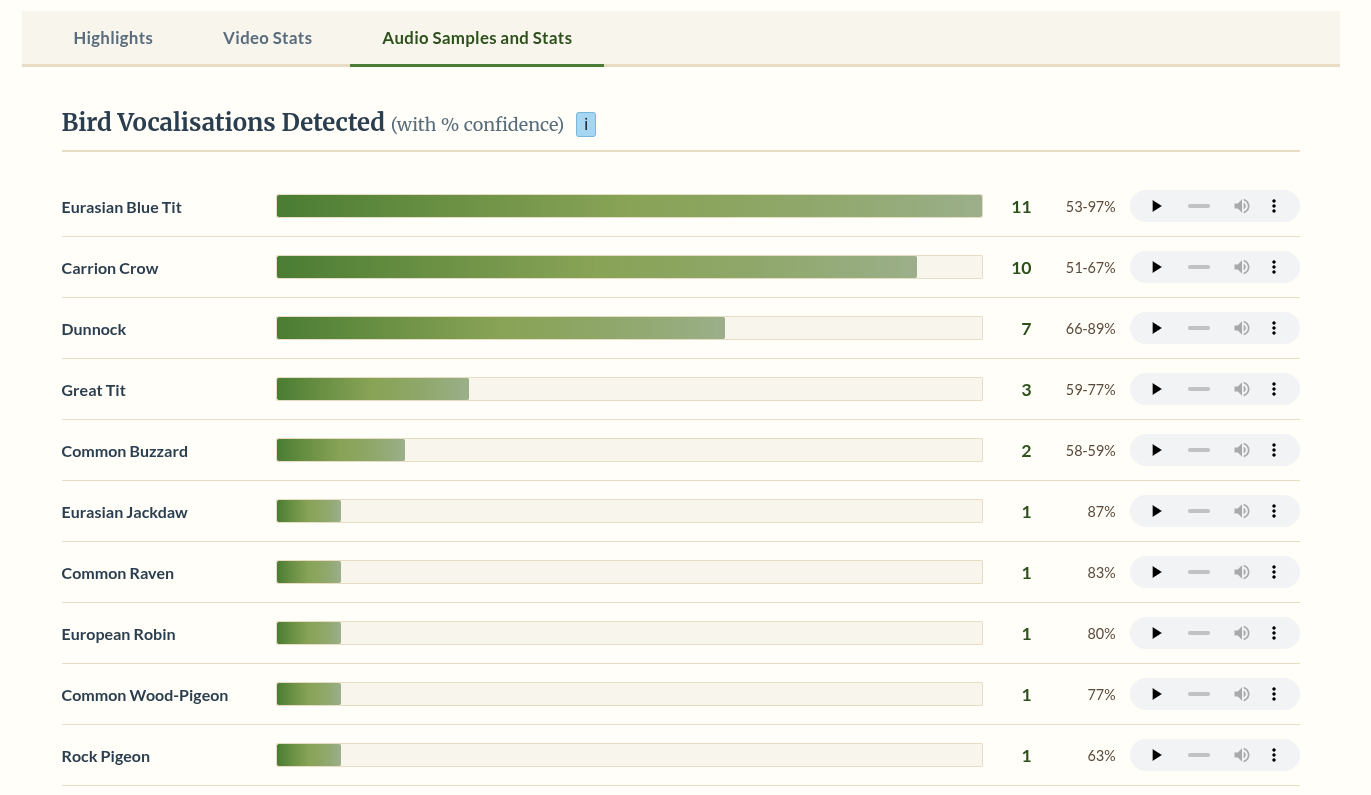This screenshot has width=1371, height=795.
Task: Open more options for Dunnock audio
Action: tap(1274, 328)
